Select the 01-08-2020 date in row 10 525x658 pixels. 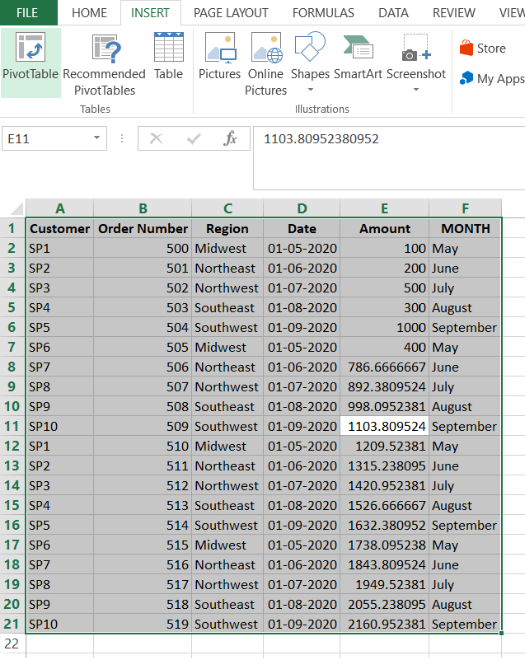(302, 406)
